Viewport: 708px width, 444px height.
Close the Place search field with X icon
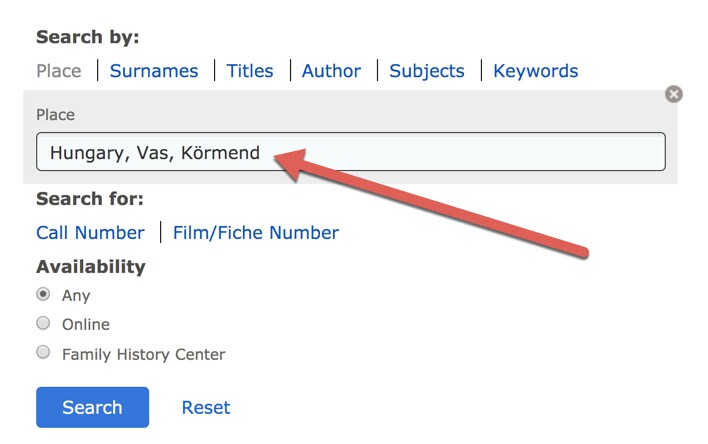673,94
